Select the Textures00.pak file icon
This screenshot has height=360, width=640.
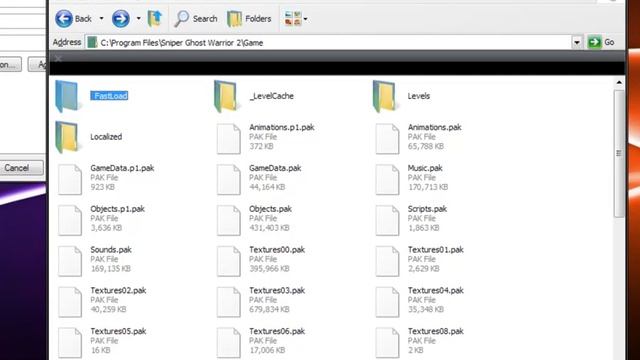pos(229,261)
